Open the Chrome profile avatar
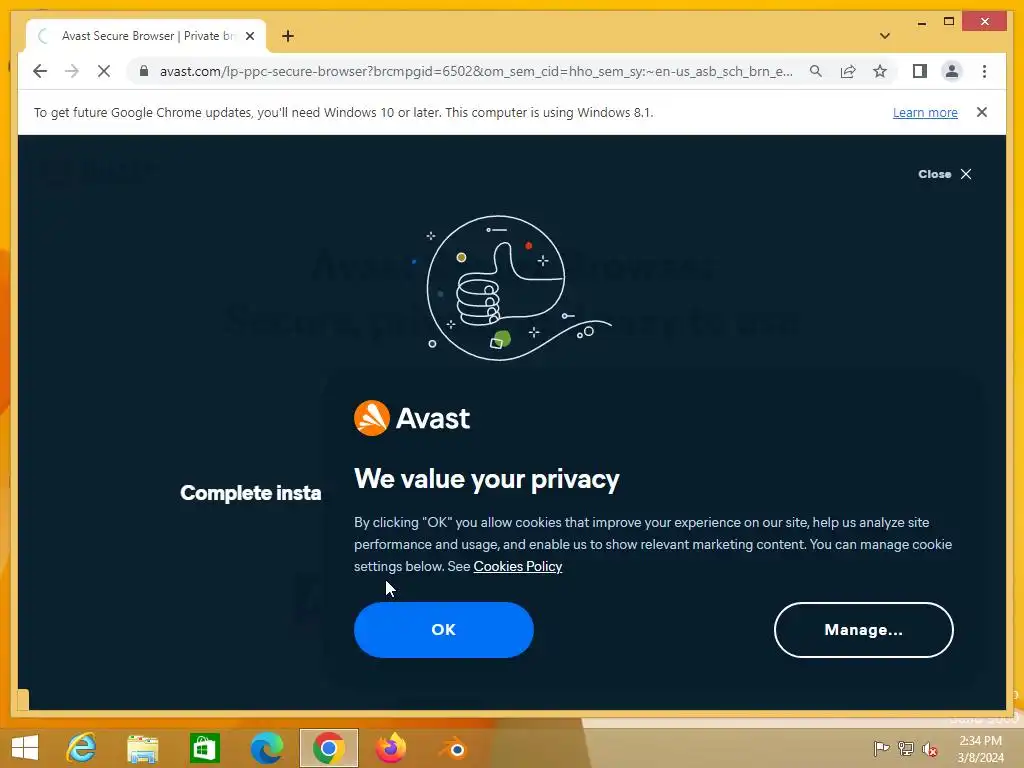Viewport: 1024px width, 768px height. tap(952, 71)
